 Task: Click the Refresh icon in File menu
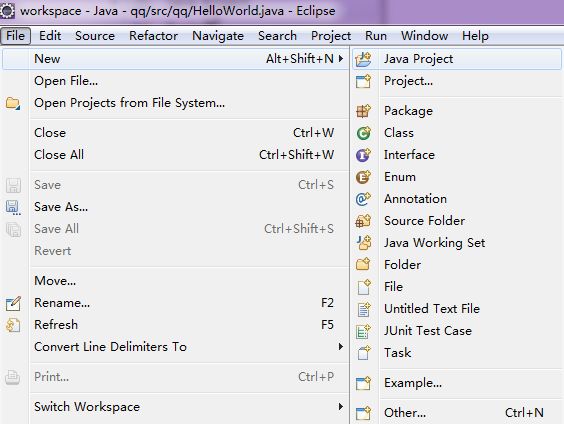tap(13, 325)
